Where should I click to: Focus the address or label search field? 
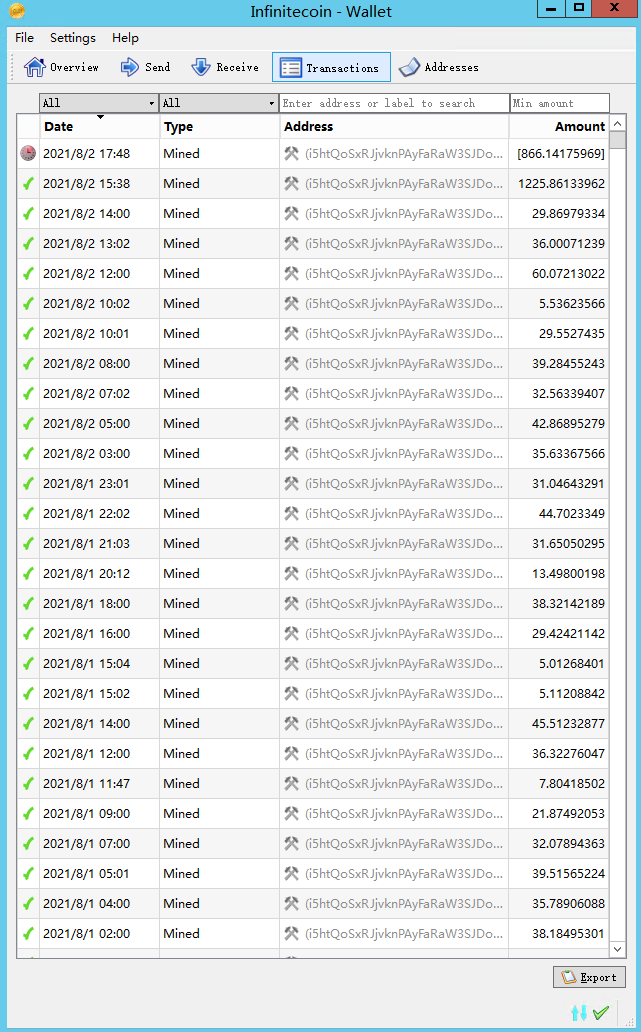coord(394,103)
